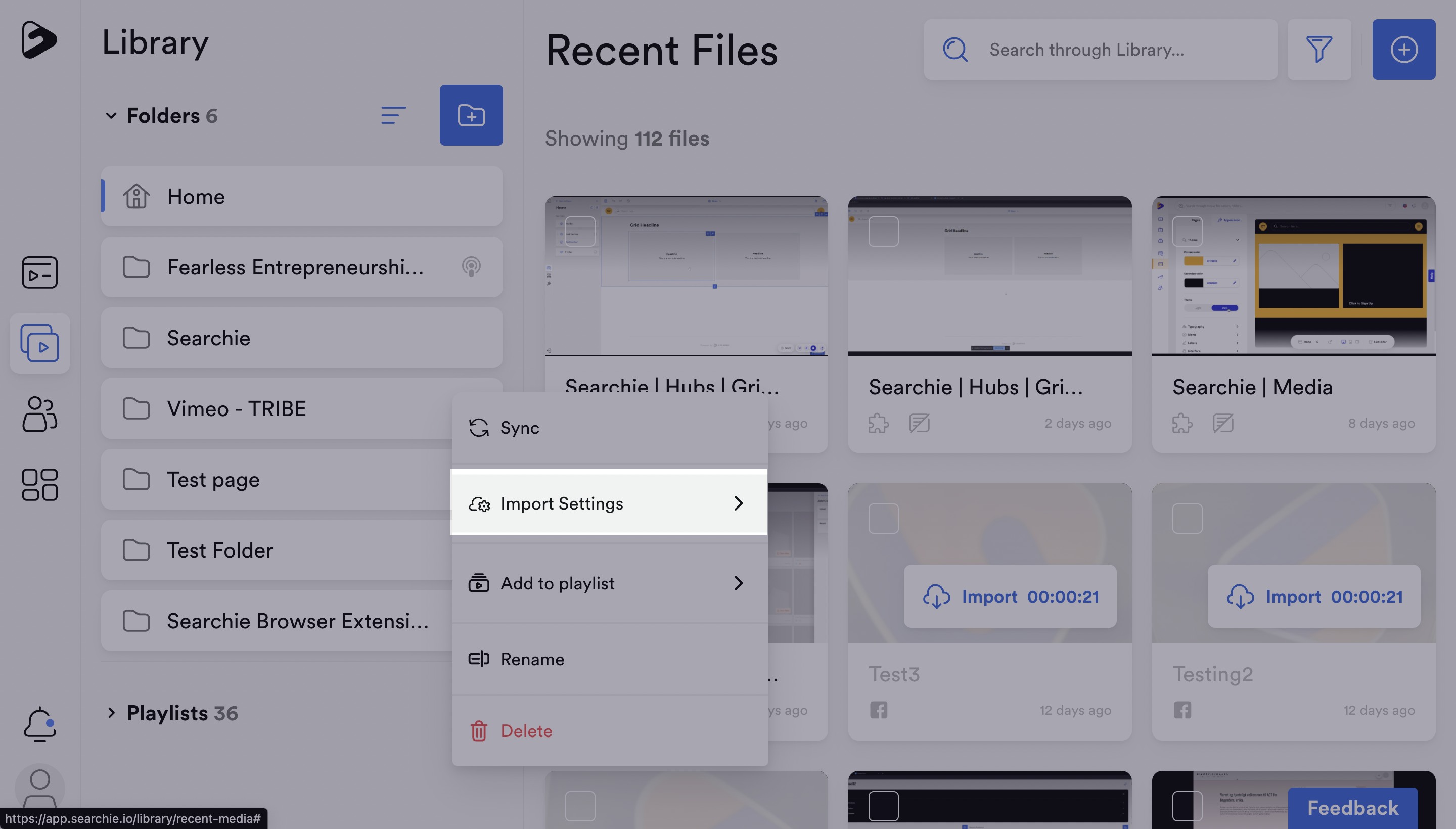Screen dimensions: 1456x829
Task: Click the Rename icon in context menu
Action: coord(478,659)
